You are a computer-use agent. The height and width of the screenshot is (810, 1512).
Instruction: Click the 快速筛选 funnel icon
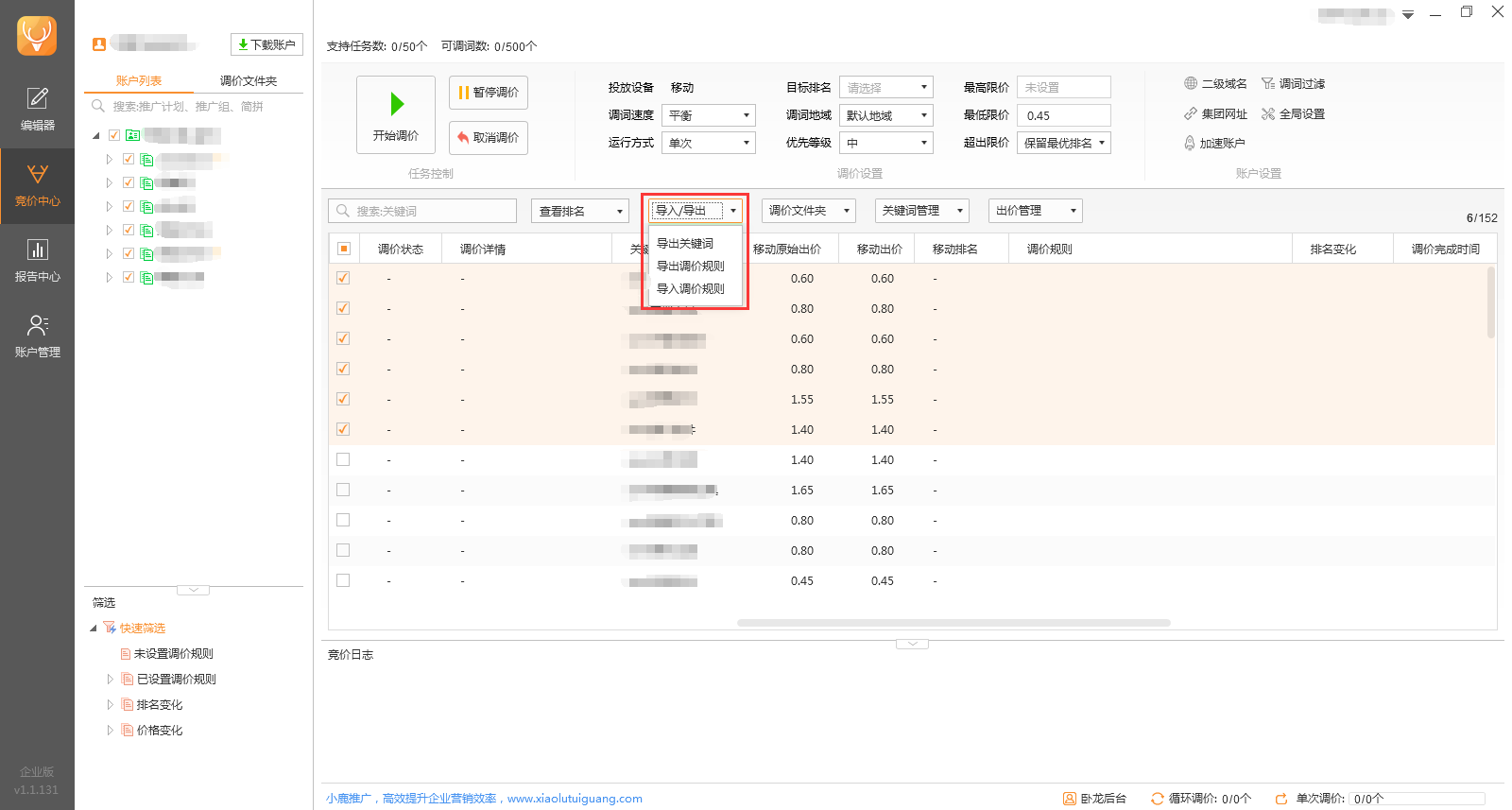(110, 628)
